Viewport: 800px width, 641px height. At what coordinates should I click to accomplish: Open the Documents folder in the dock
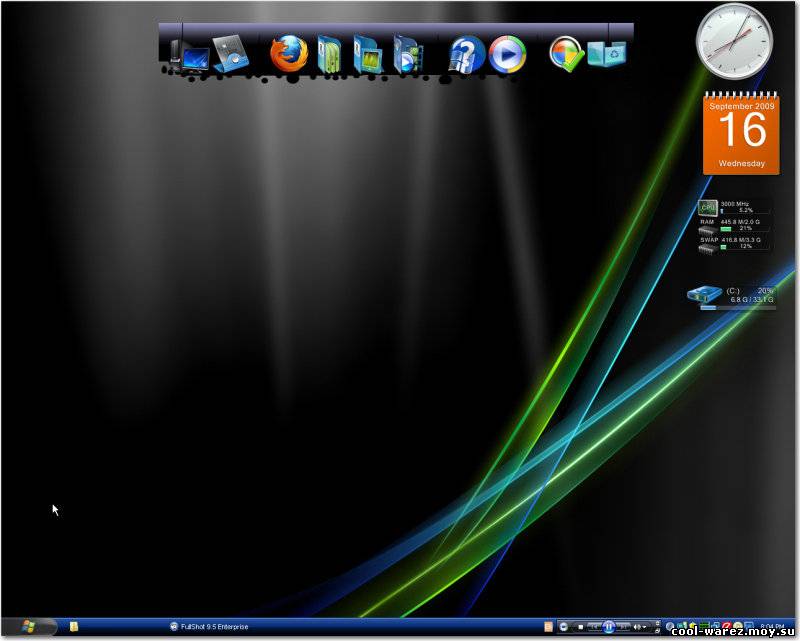pos(329,54)
